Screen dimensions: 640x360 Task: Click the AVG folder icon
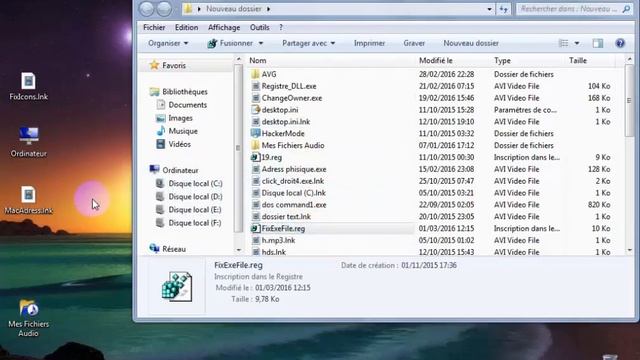(256, 74)
